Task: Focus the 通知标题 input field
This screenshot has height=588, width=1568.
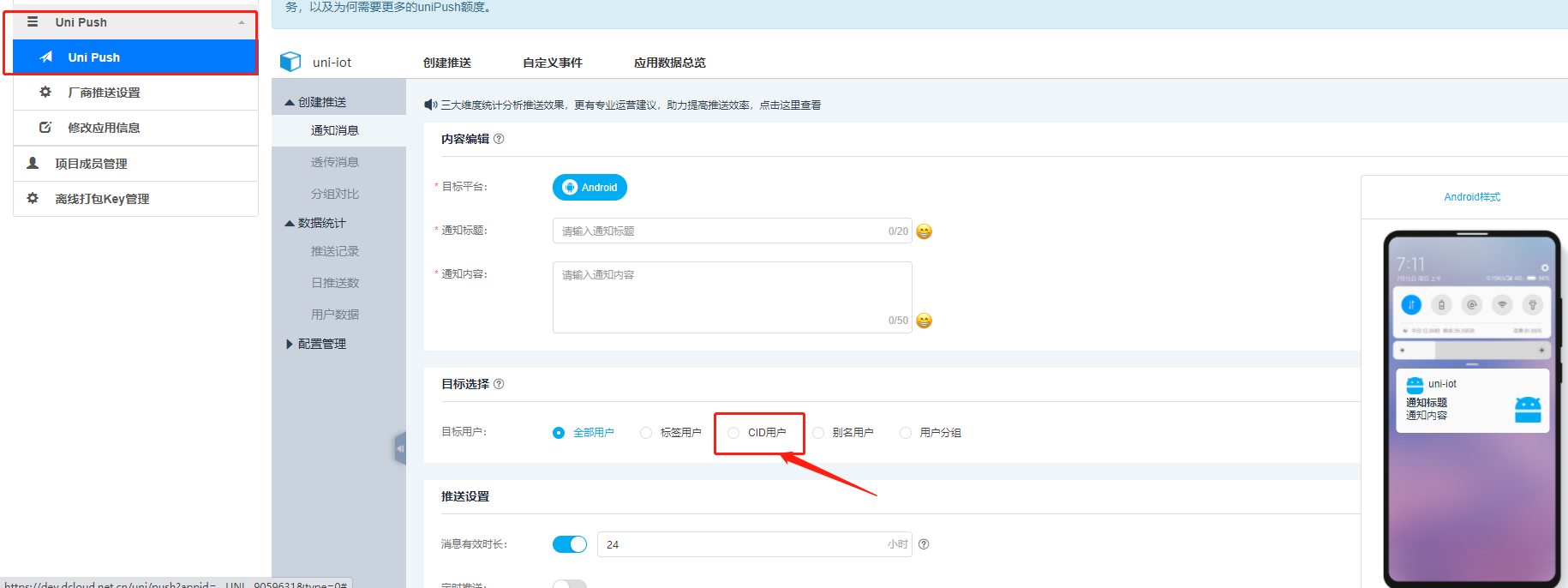Action: coord(732,231)
